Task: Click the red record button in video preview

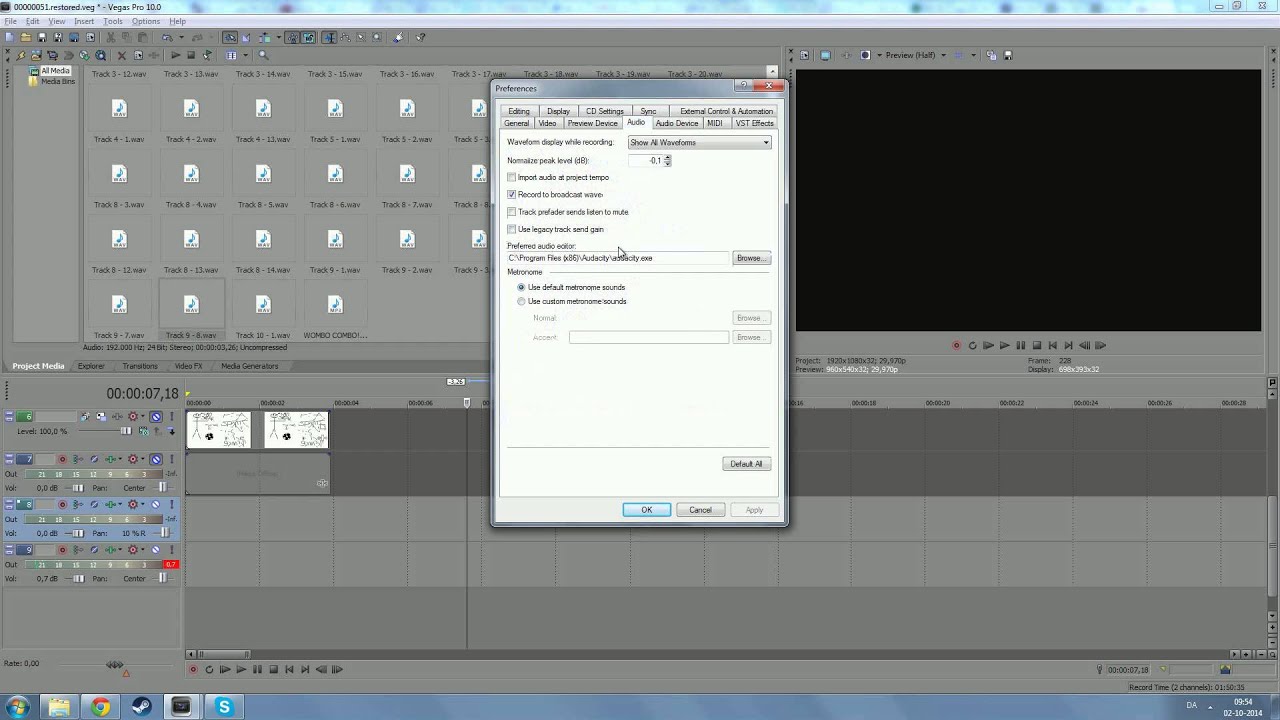Action: (956, 345)
